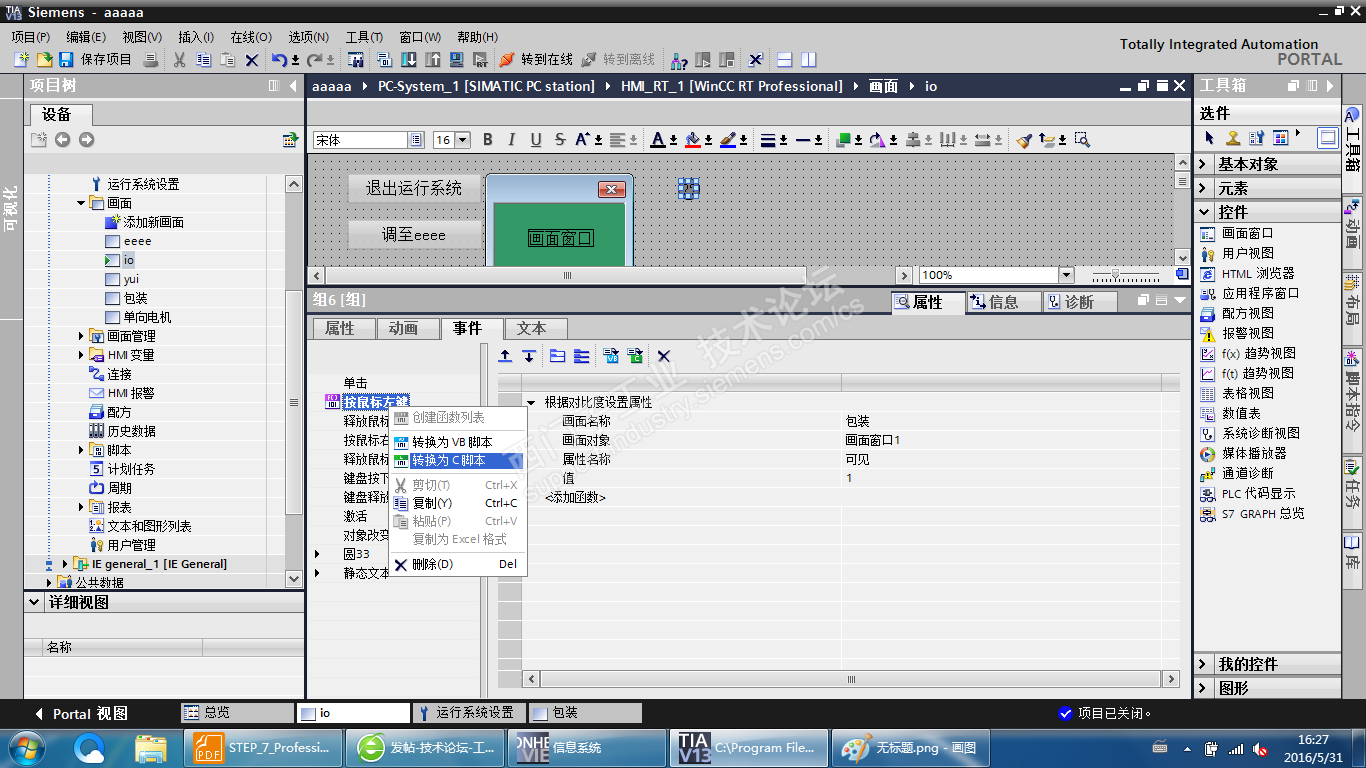The image size is (1366, 768).
Task: Toggle Bold text formatting
Action: 488,140
